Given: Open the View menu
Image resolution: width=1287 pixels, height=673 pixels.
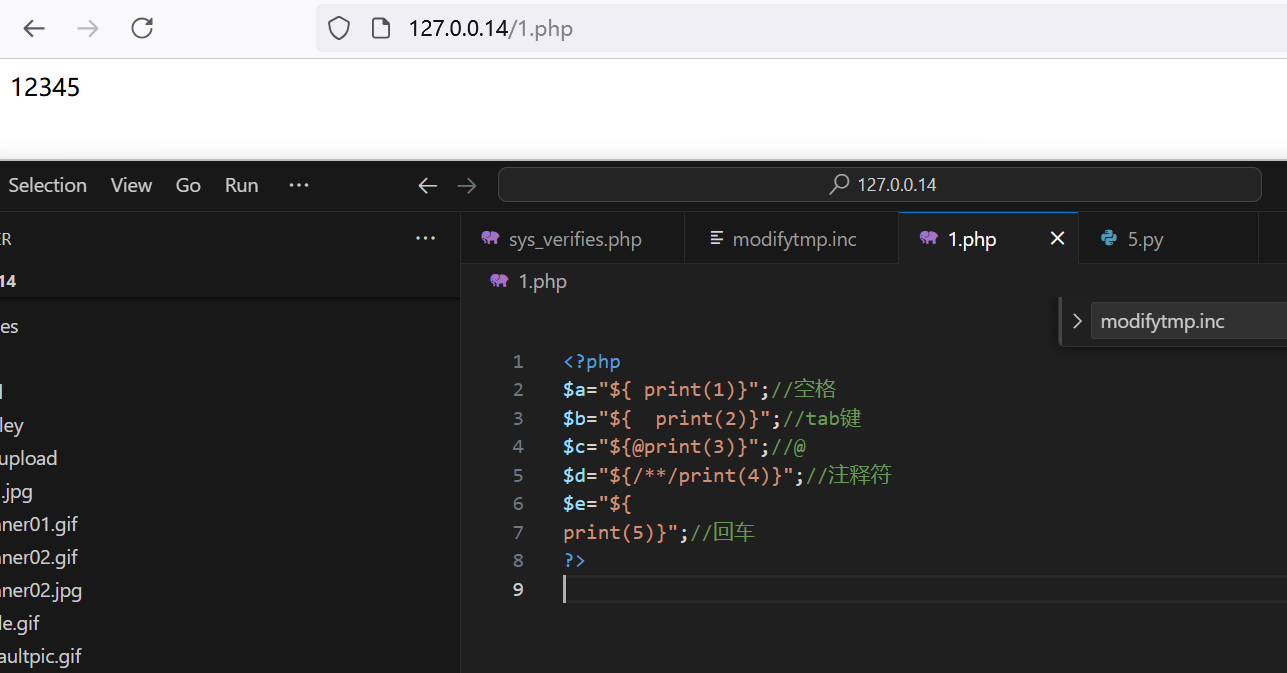Looking at the screenshot, I should [131, 185].
